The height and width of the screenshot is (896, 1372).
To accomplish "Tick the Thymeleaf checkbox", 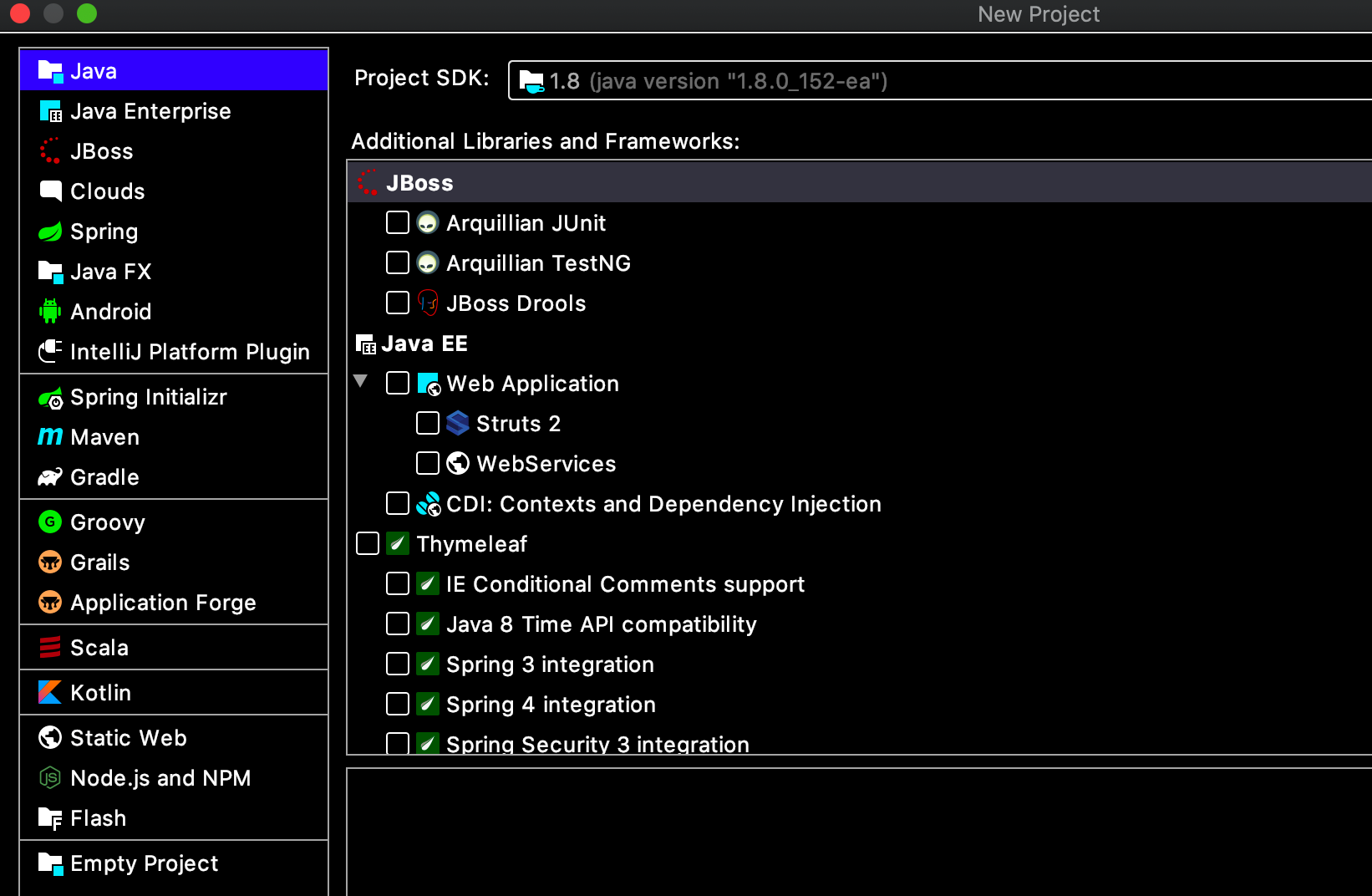I will 368,543.
